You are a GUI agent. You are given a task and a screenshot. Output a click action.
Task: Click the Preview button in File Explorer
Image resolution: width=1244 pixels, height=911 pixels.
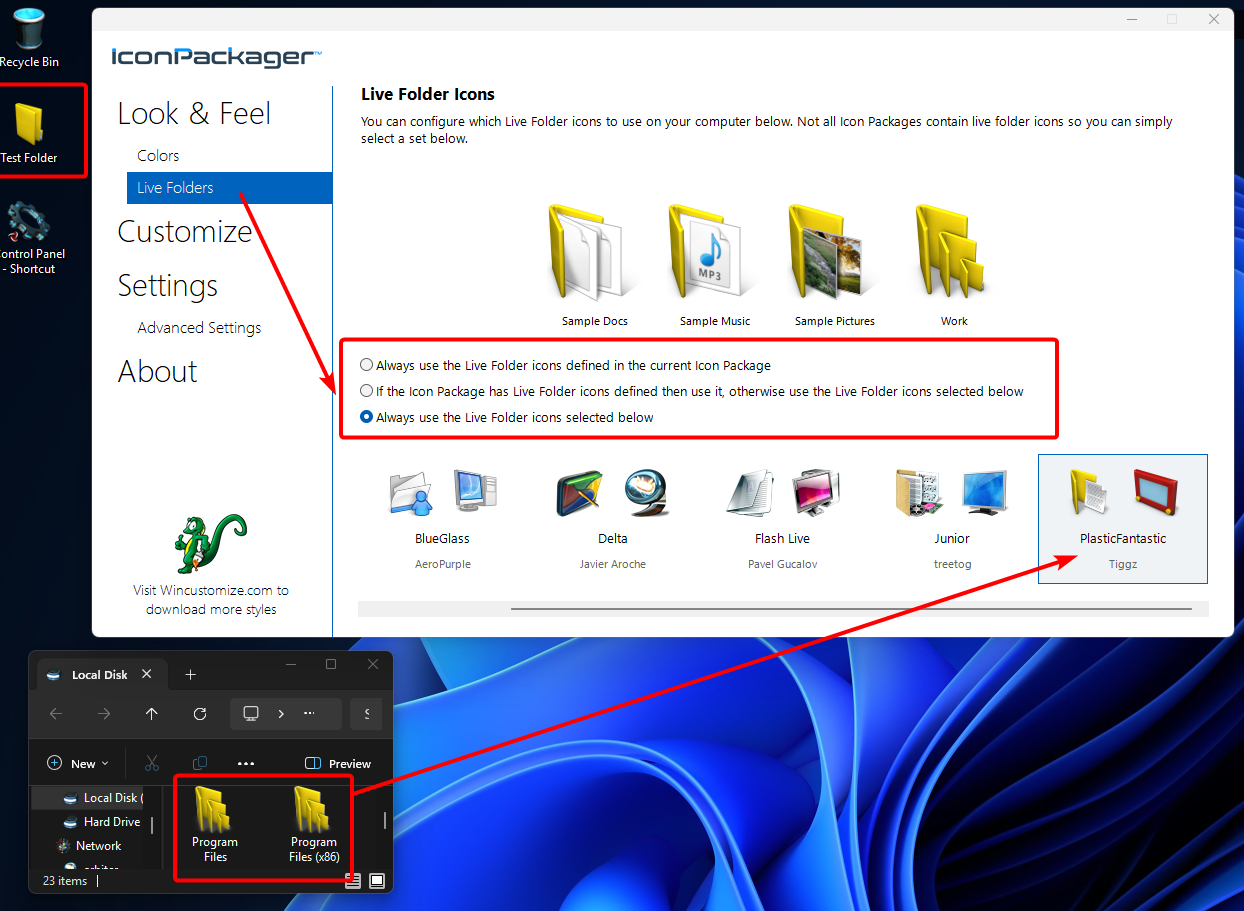[x=338, y=764]
